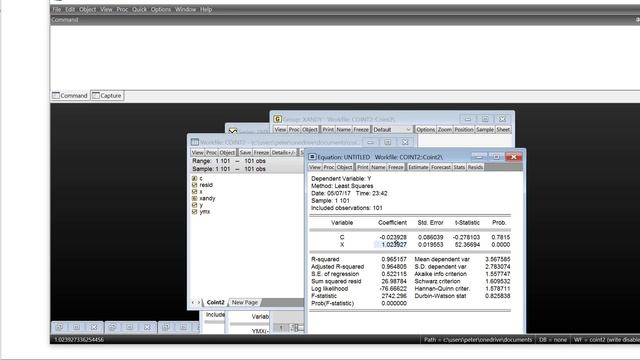Click the DB = none status bar entry
The image size is (640, 360).
[x=553, y=340]
